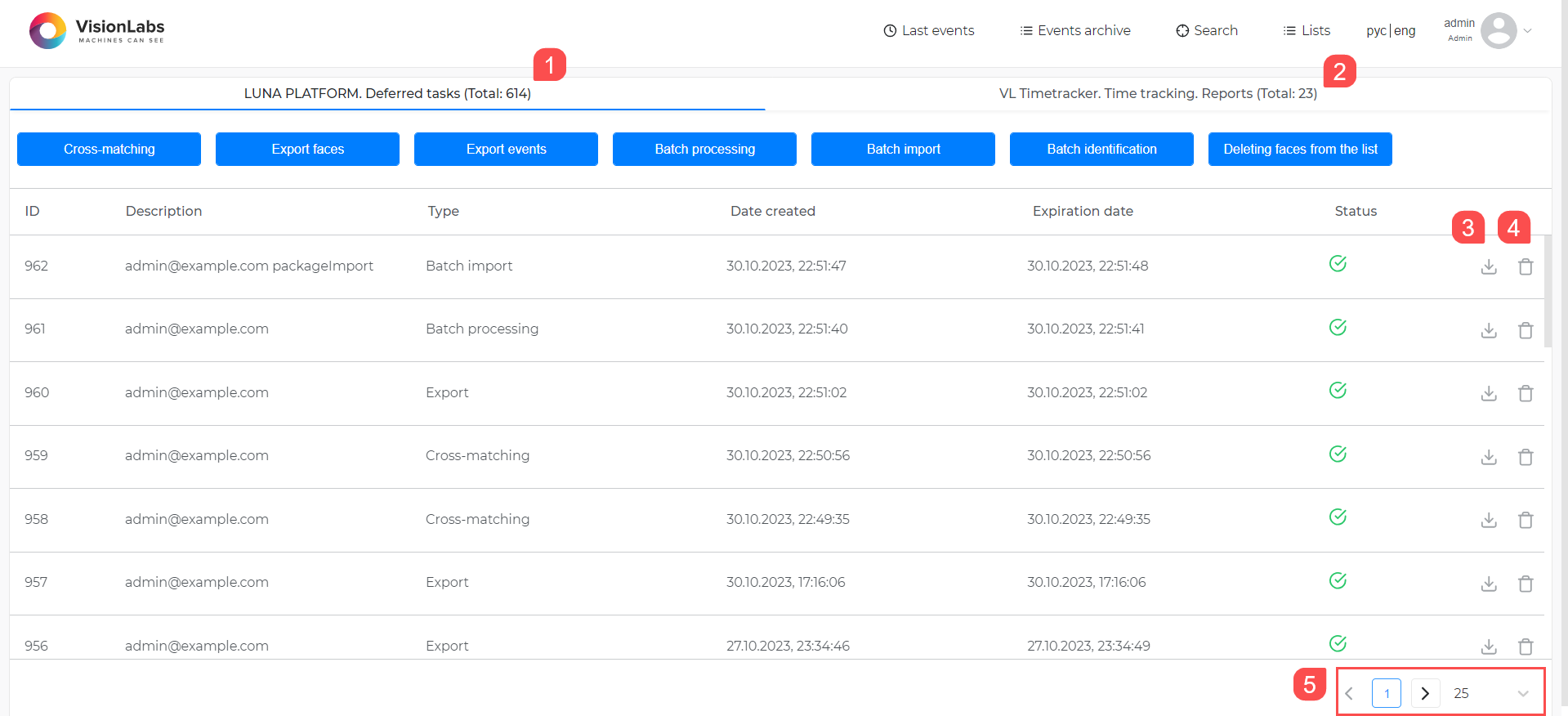Image resolution: width=1568 pixels, height=716 pixels.
Task: Click success status icon for task 962
Action: pyautogui.click(x=1338, y=264)
